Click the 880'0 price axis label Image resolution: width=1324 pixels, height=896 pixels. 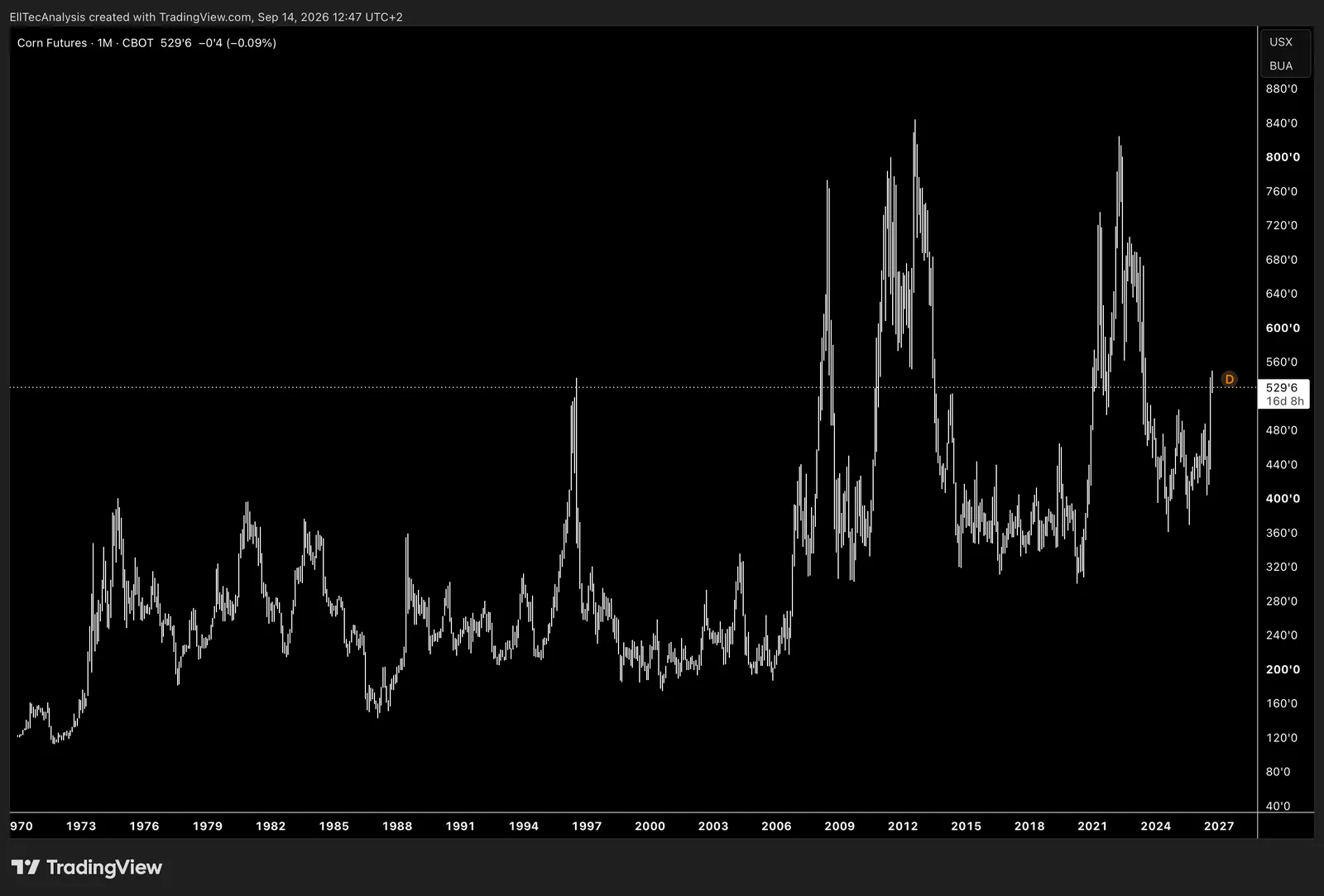(1282, 89)
